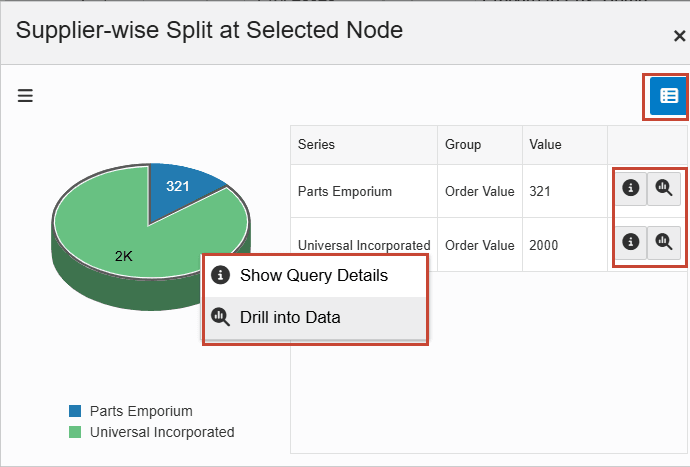
Task: Toggle Parts Emporium legend label
Action: click(x=141, y=411)
